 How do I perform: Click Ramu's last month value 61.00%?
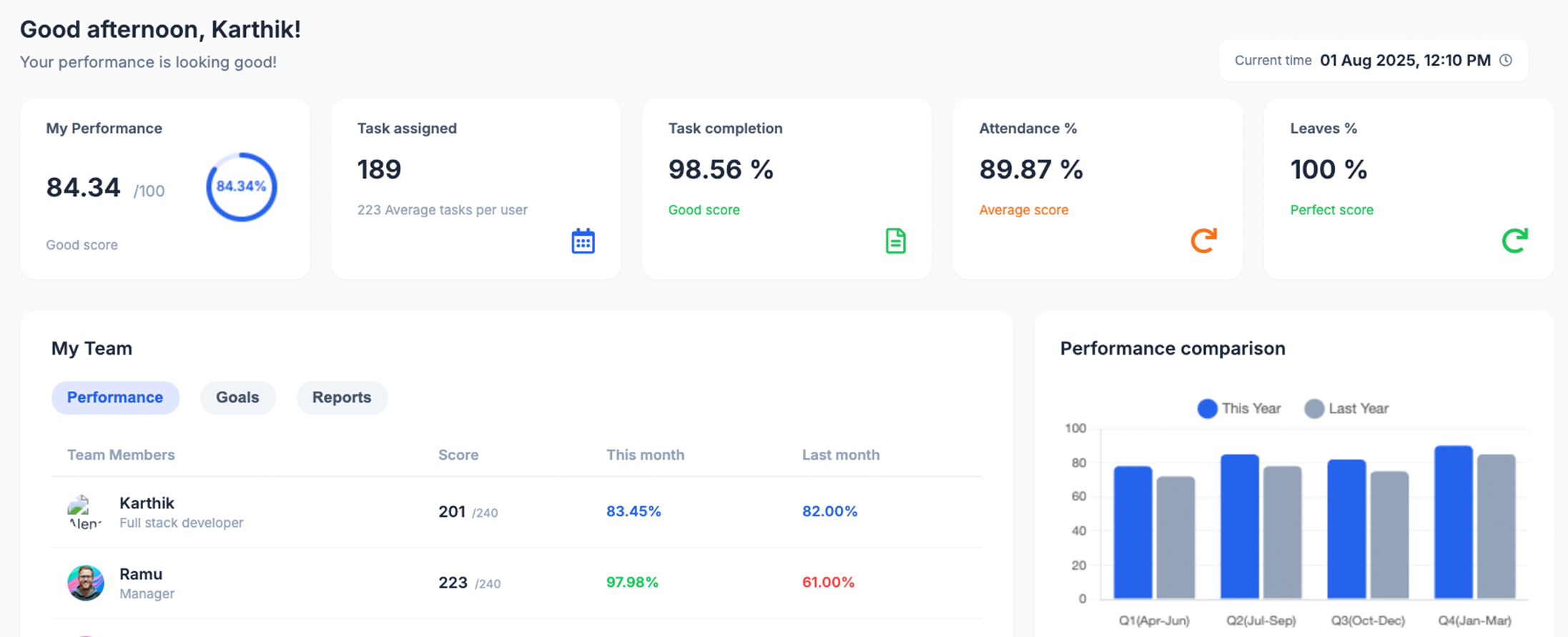pos(828,582)
